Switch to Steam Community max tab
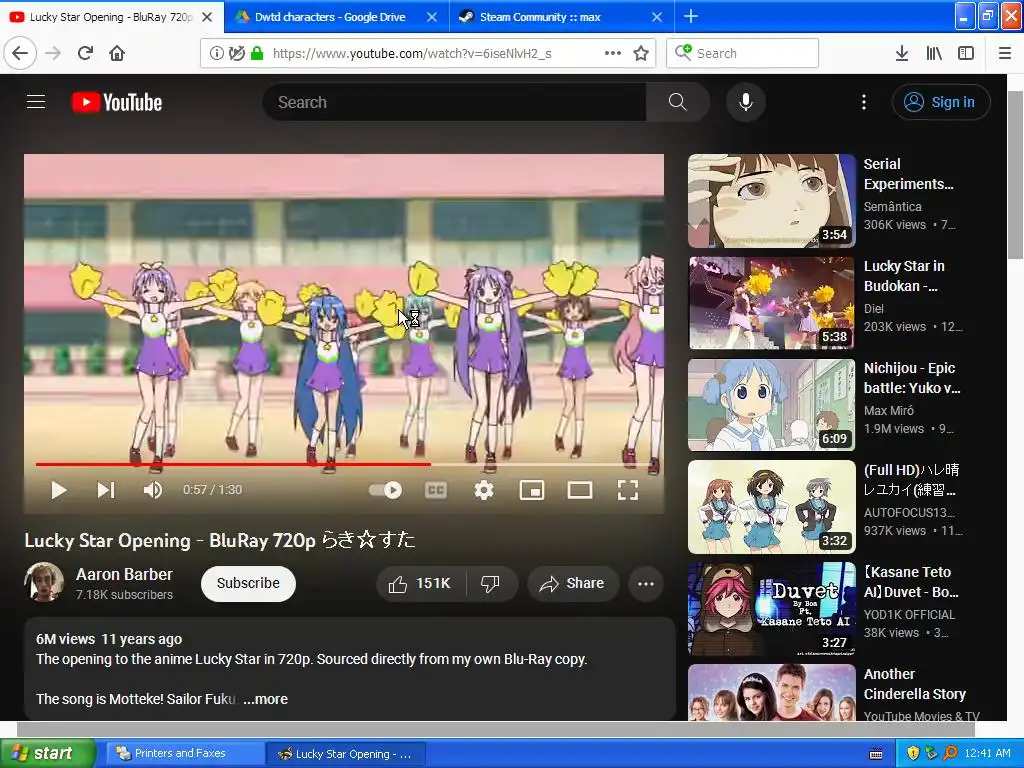The height and width of the screenshot is (768, 1024). point(540,17)
